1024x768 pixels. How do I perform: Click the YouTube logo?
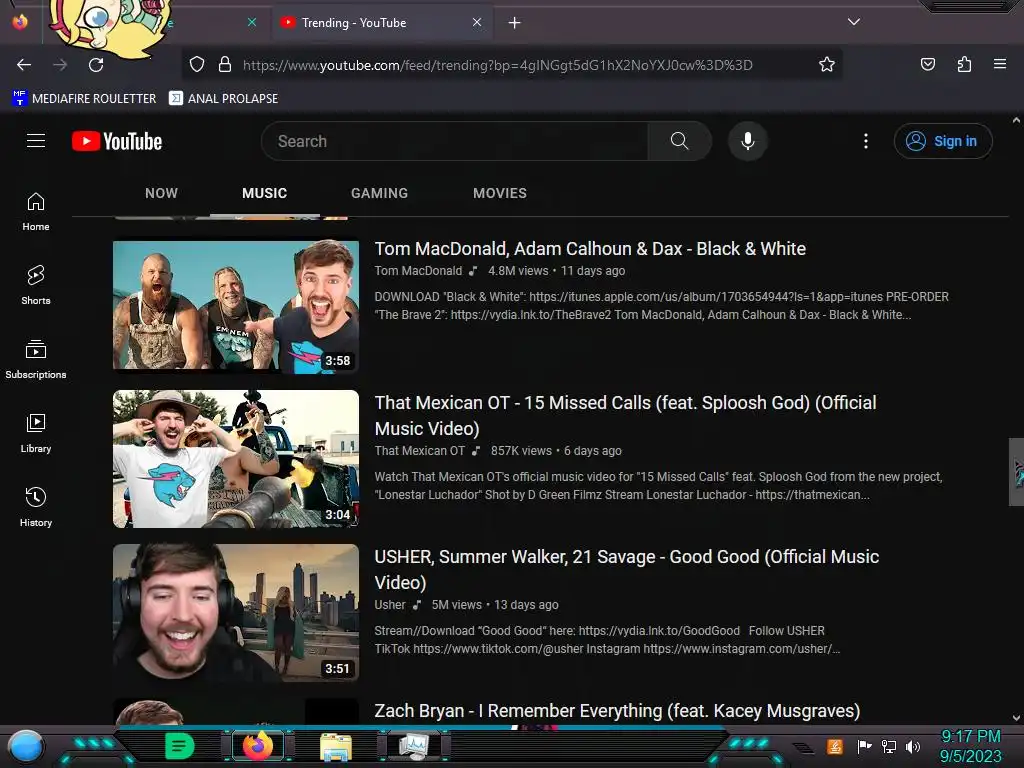pyautogui.click(x=117, y=141)
